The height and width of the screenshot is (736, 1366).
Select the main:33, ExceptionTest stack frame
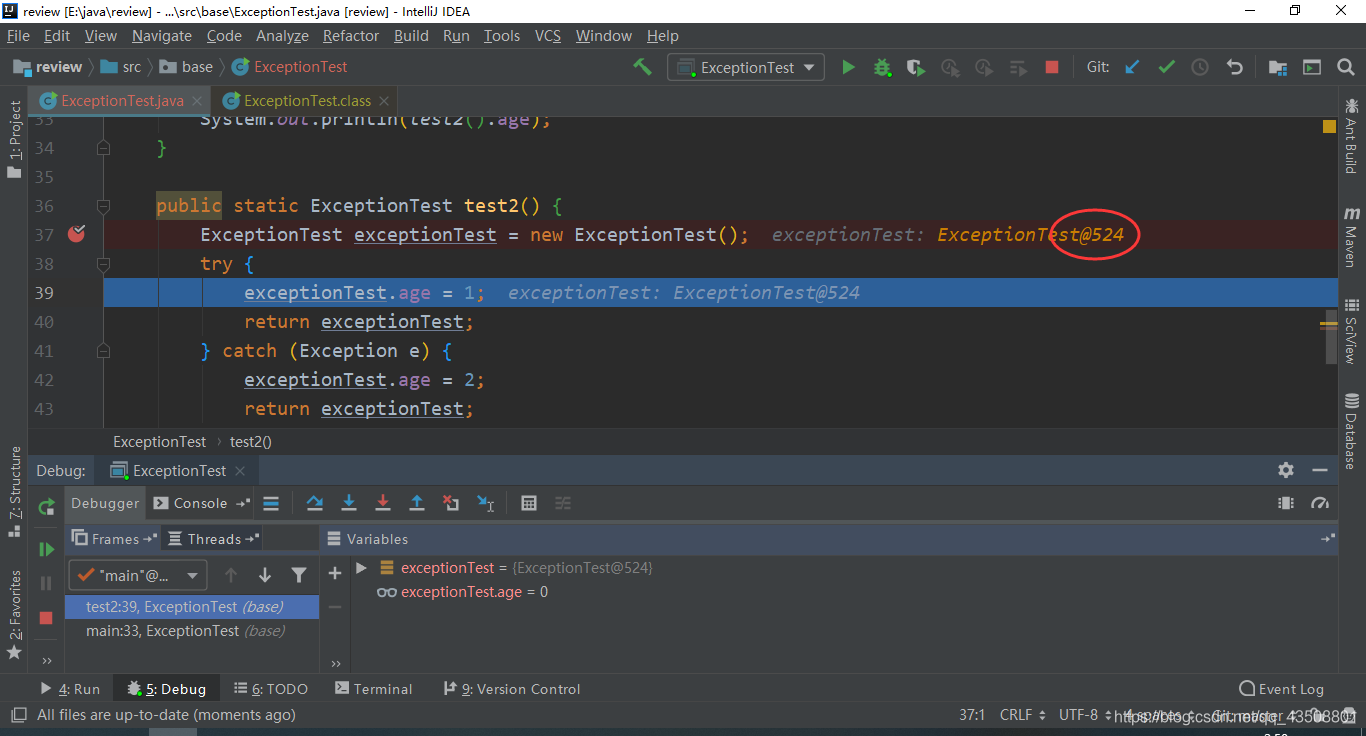click(192, 631)
